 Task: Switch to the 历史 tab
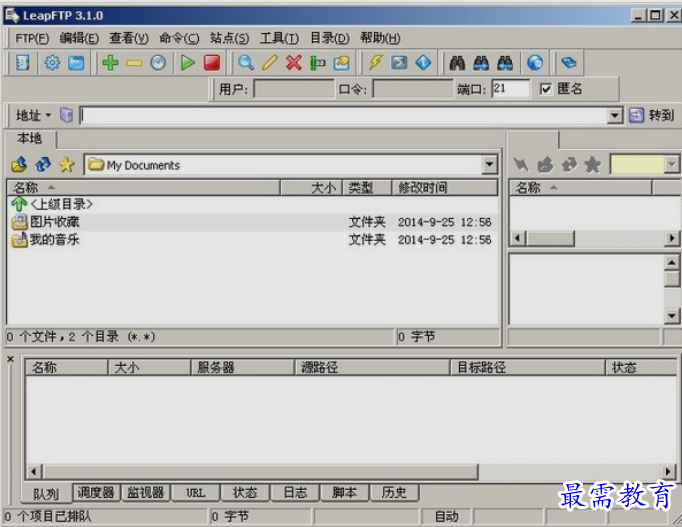tap(394, 493)
